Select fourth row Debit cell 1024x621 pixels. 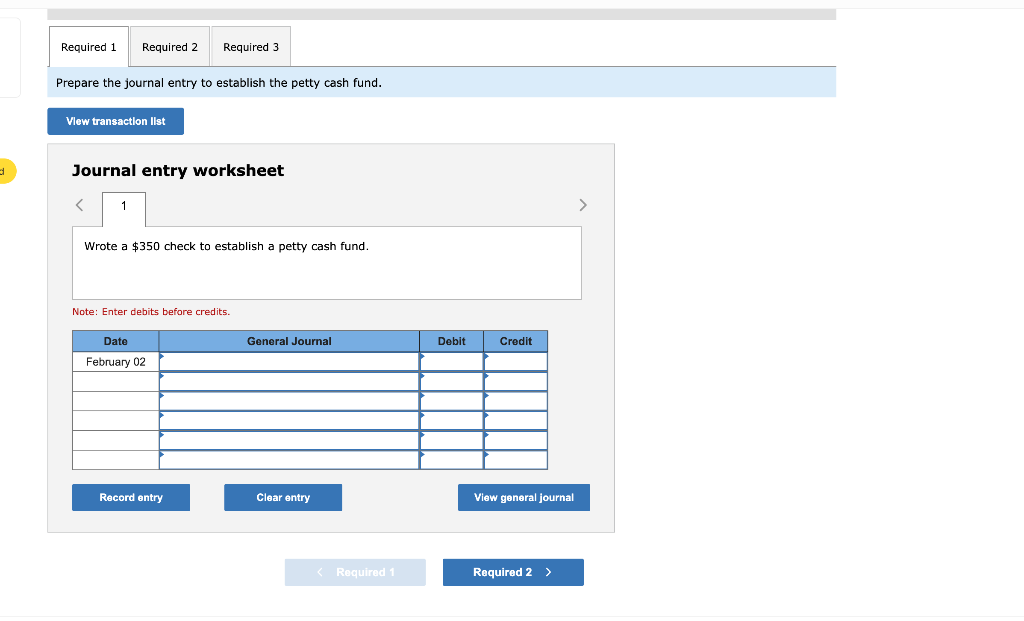[451, 421]
